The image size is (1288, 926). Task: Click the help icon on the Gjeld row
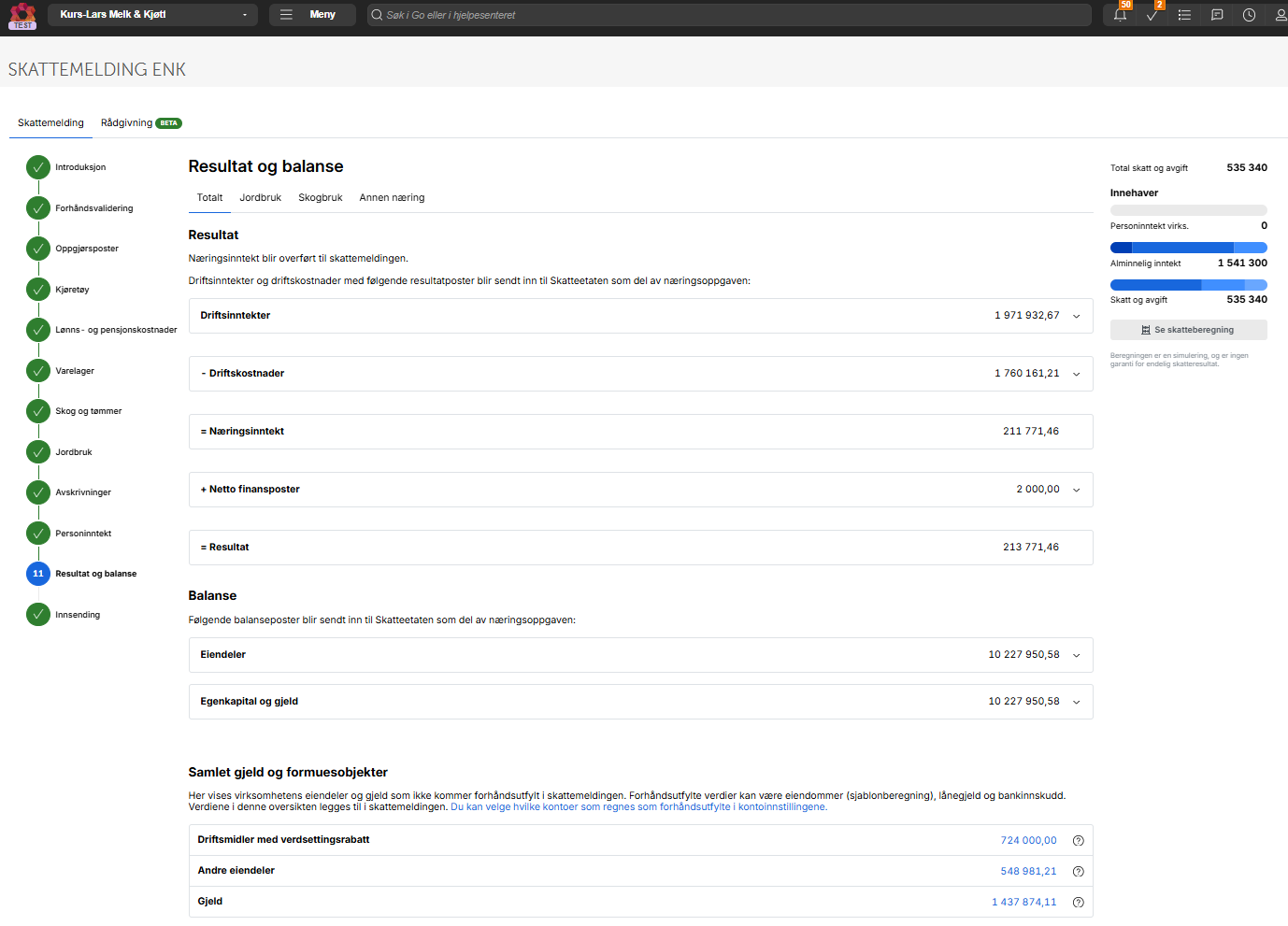pyautogui.click(x=1078, y=903)
